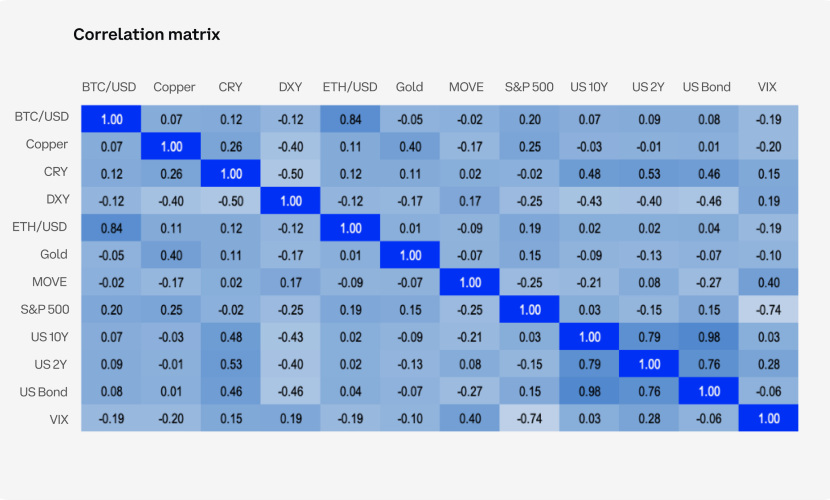Click the 1.00 cell in Gold row
The width and height of the screenshot is (830, 500).
point(409,255)
